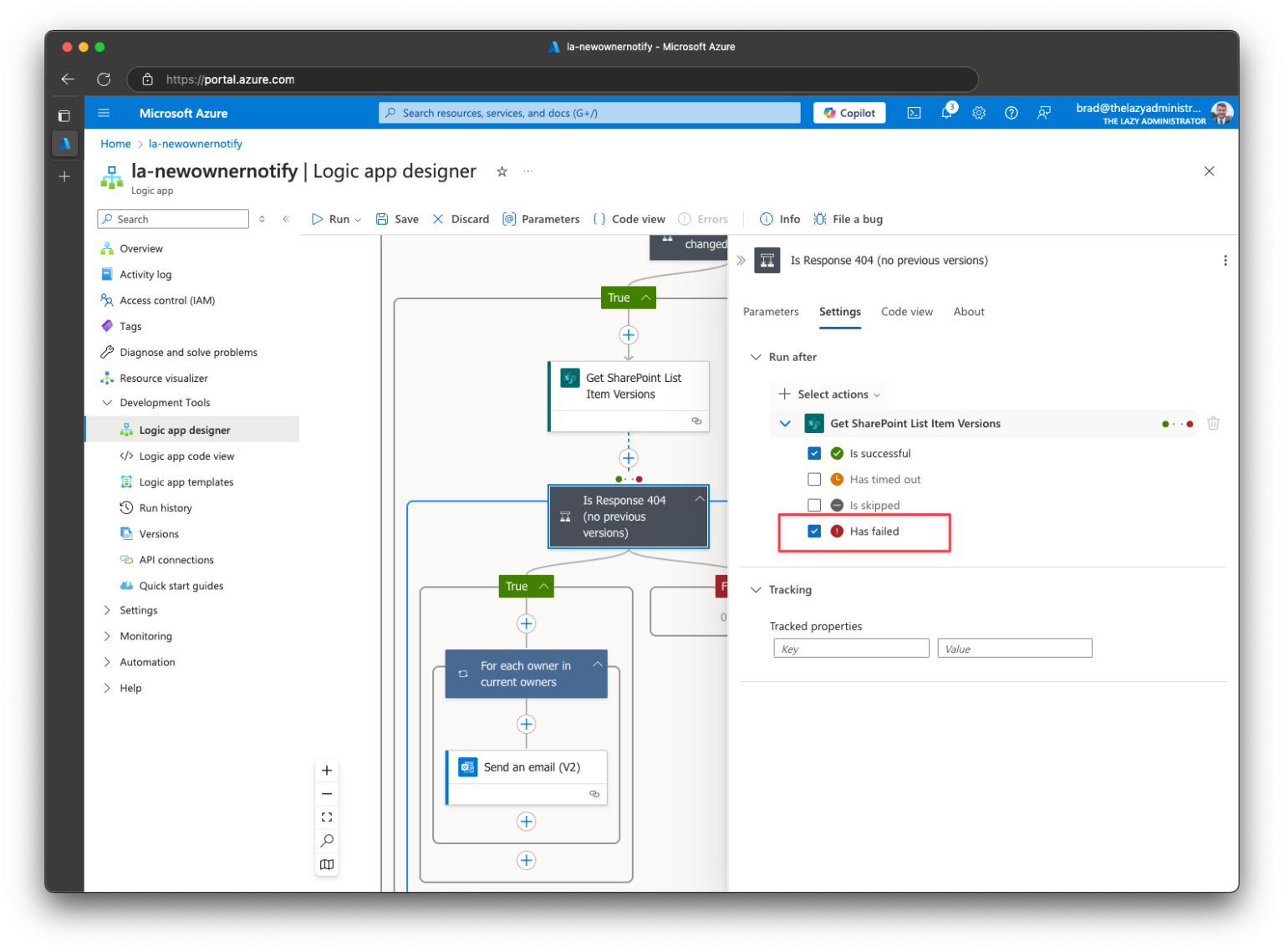The image size is (1284, 952).
Task: Save the workflow
Action: click(x=397, y=219)
